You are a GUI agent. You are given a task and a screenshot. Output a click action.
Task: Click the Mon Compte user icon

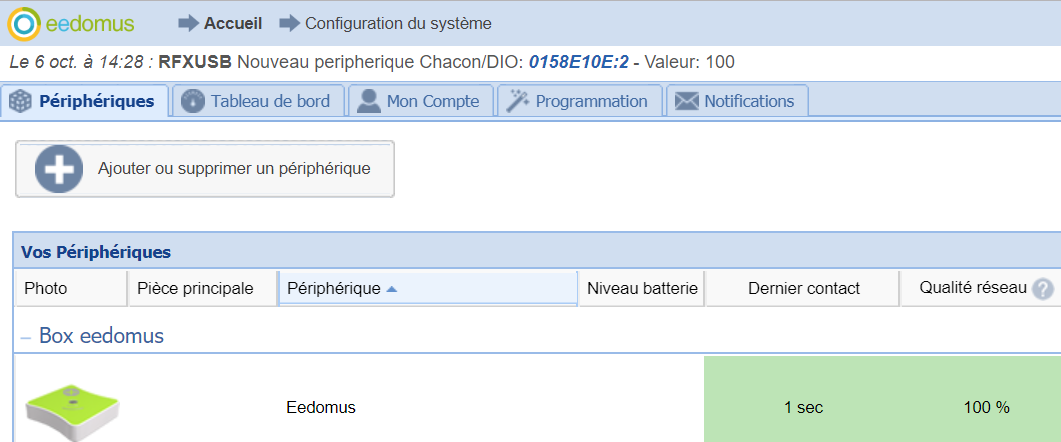point(369,102)
